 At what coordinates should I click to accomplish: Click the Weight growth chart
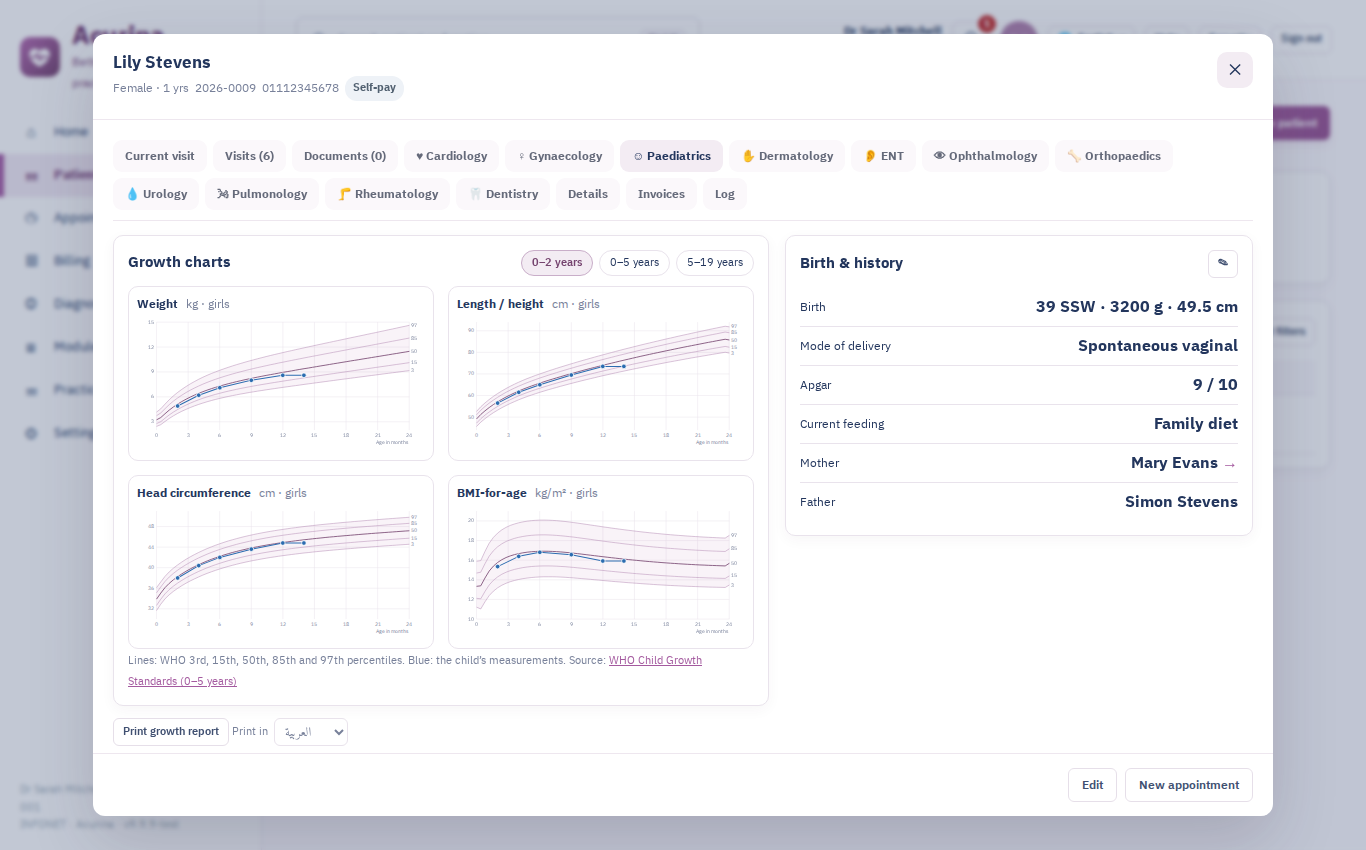point(281,373)
